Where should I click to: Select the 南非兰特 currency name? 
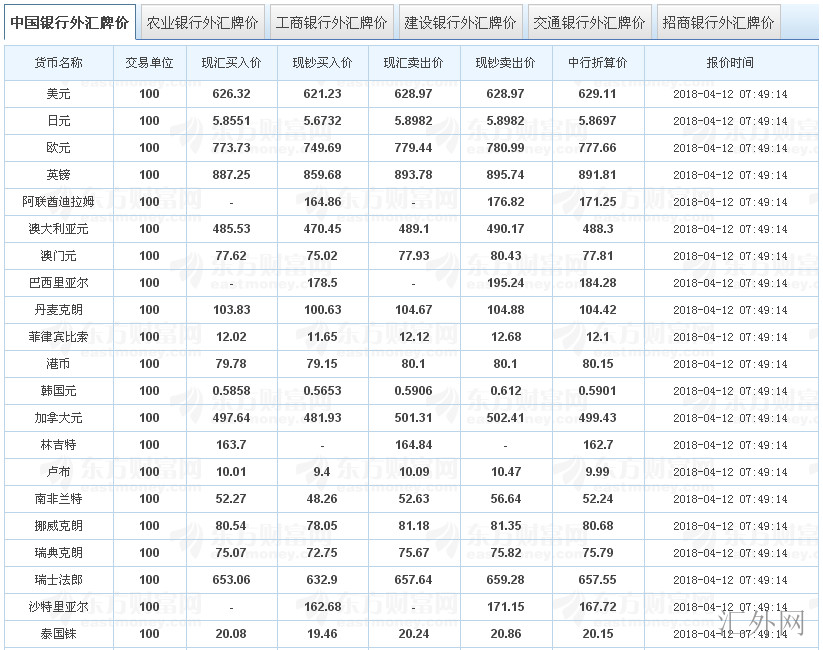(x=58, y=499)
